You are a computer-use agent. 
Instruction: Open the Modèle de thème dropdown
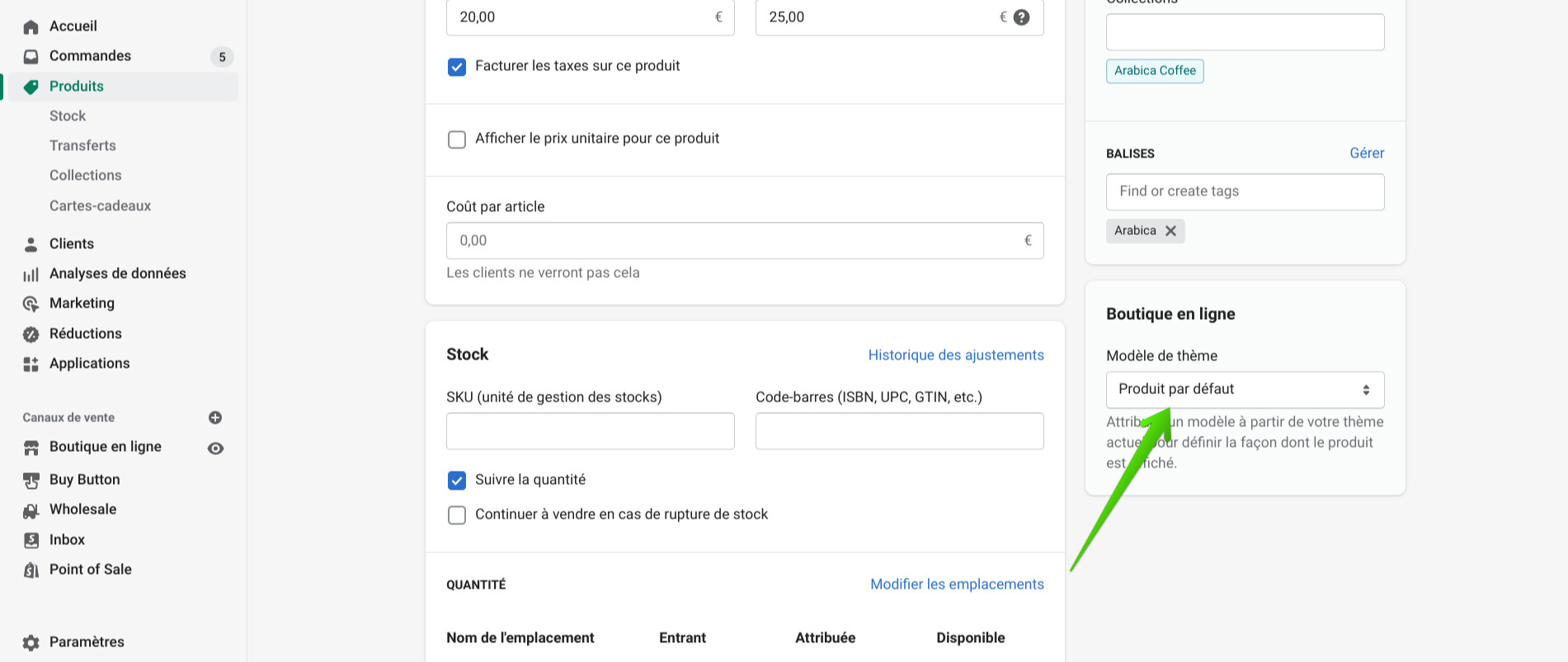coord(1244,390)
